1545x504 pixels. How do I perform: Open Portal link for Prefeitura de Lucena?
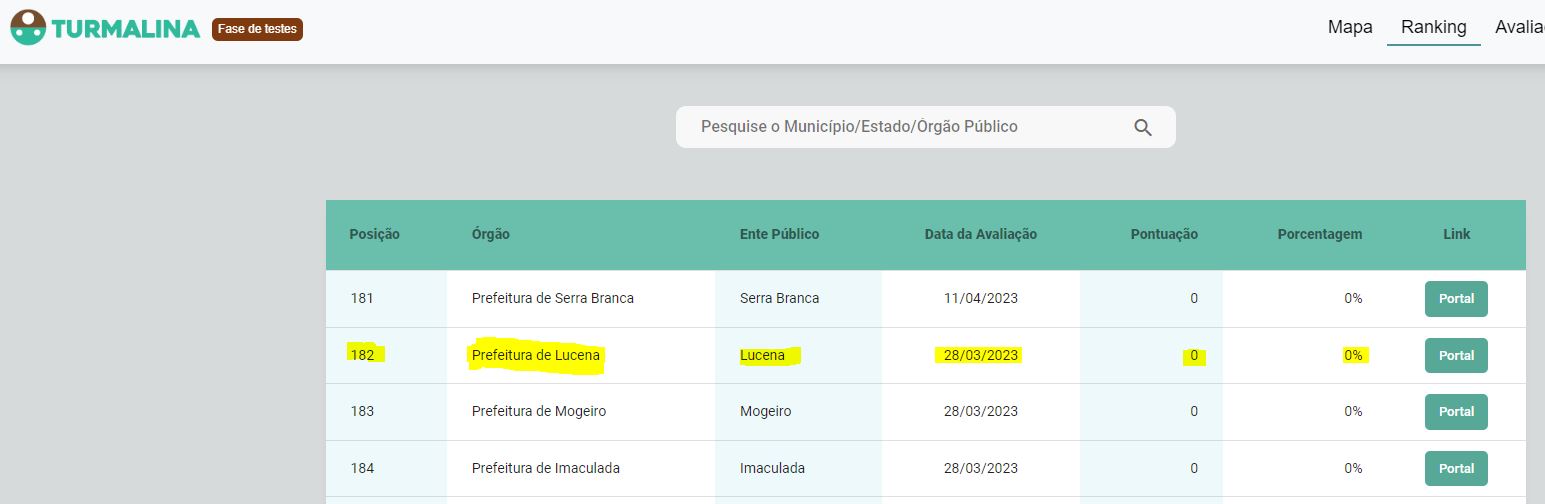1456,355
